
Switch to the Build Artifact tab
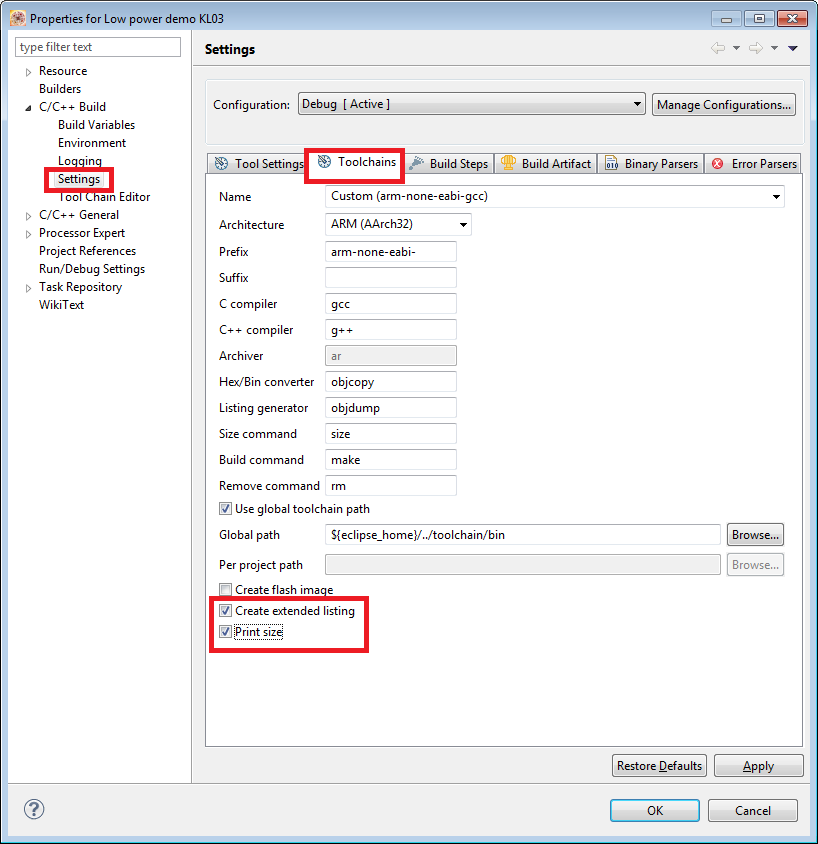tap(546, 164)
